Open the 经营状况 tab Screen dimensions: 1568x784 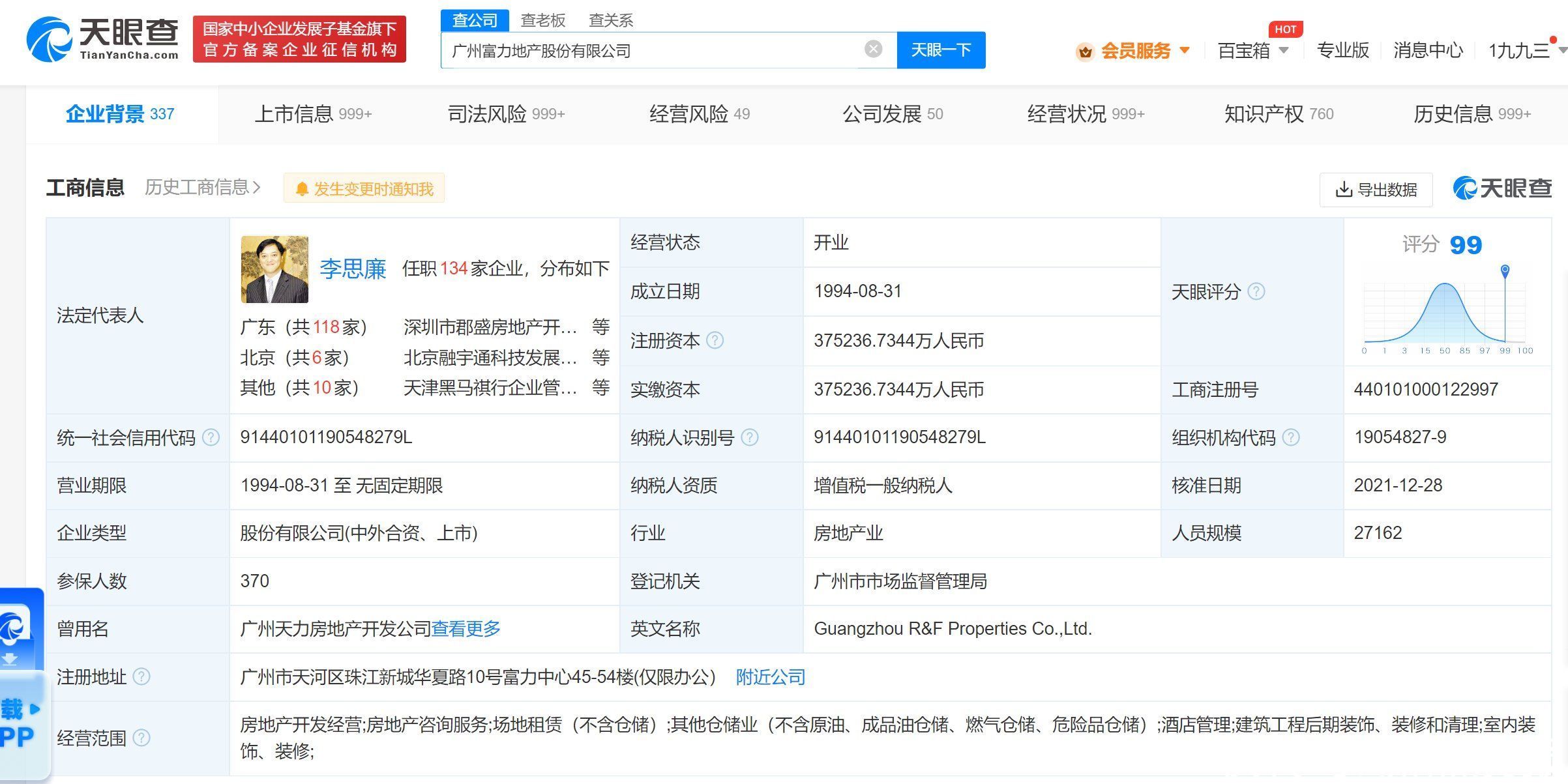pos(1086,114)
